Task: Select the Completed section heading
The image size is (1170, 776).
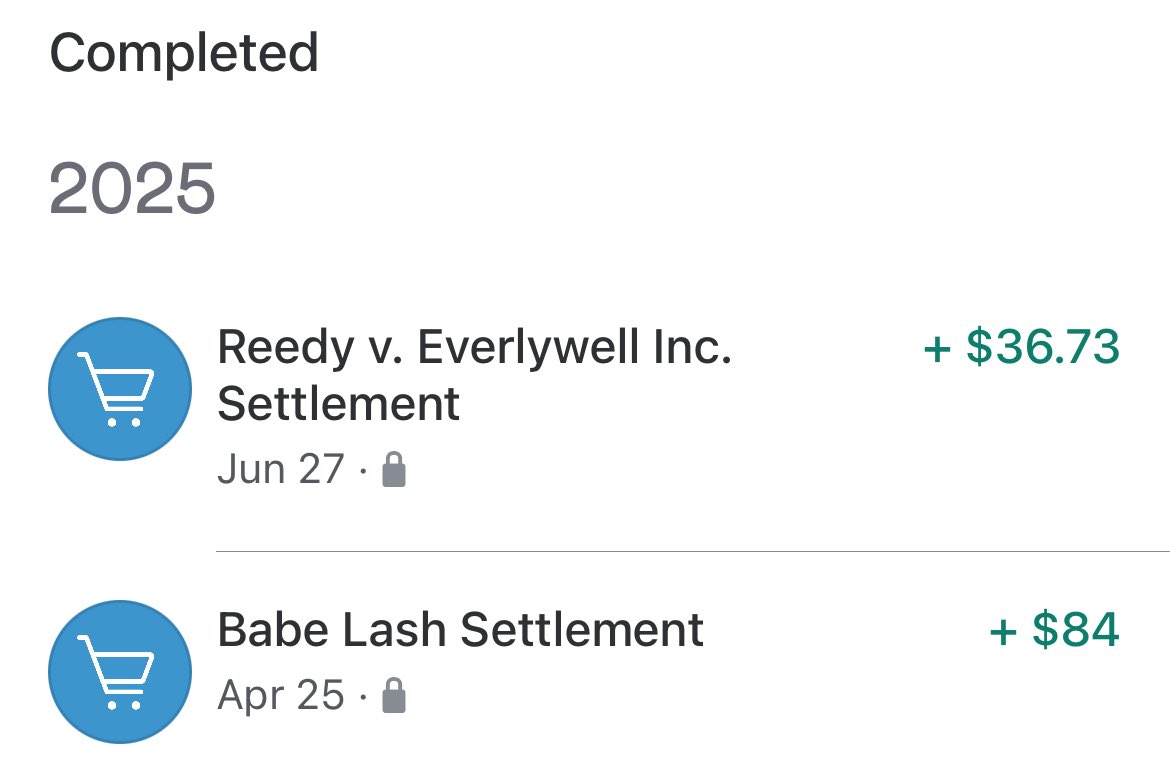Action: click(184, 54)
